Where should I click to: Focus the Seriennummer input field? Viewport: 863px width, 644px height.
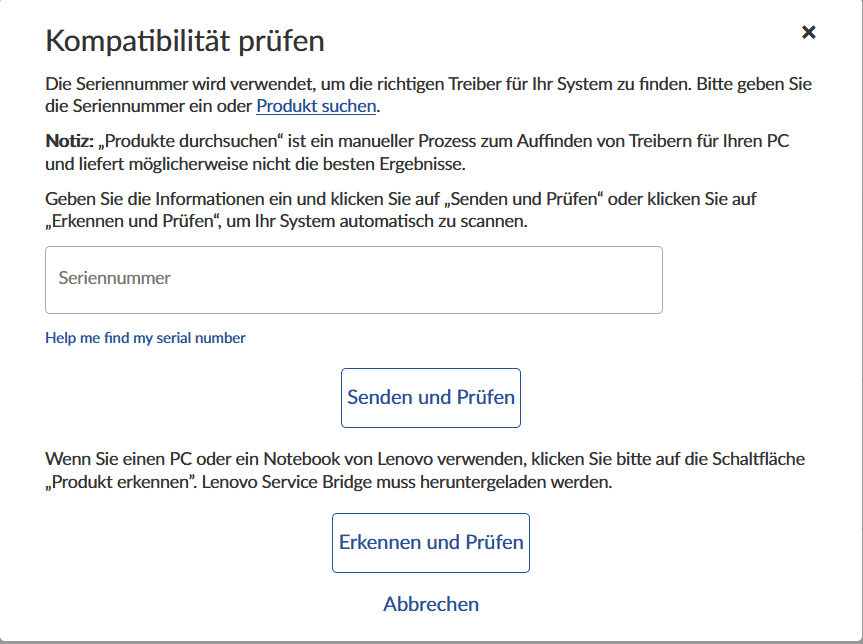[x=354, y=280]
